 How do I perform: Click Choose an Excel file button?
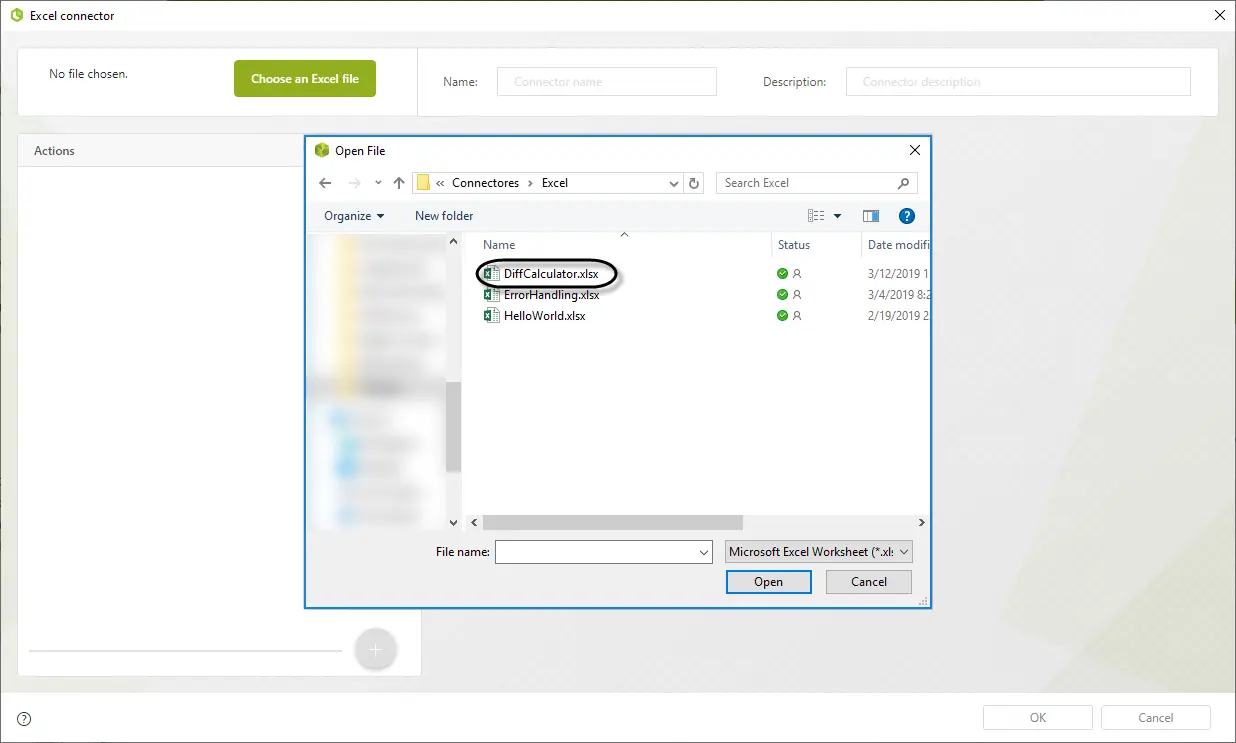305,79
